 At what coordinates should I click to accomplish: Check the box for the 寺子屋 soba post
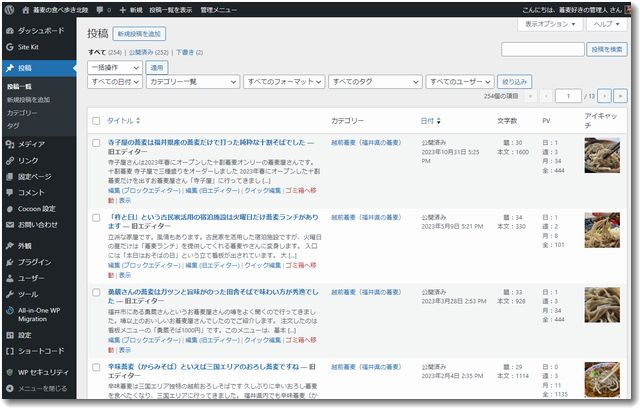[x=96, y=144]
